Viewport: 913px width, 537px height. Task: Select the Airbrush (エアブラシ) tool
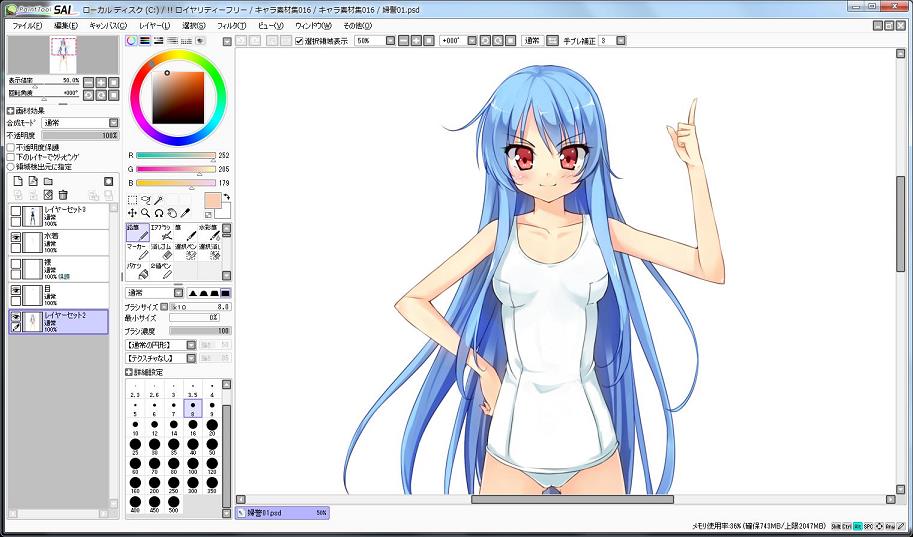click(x=162, y=232)
